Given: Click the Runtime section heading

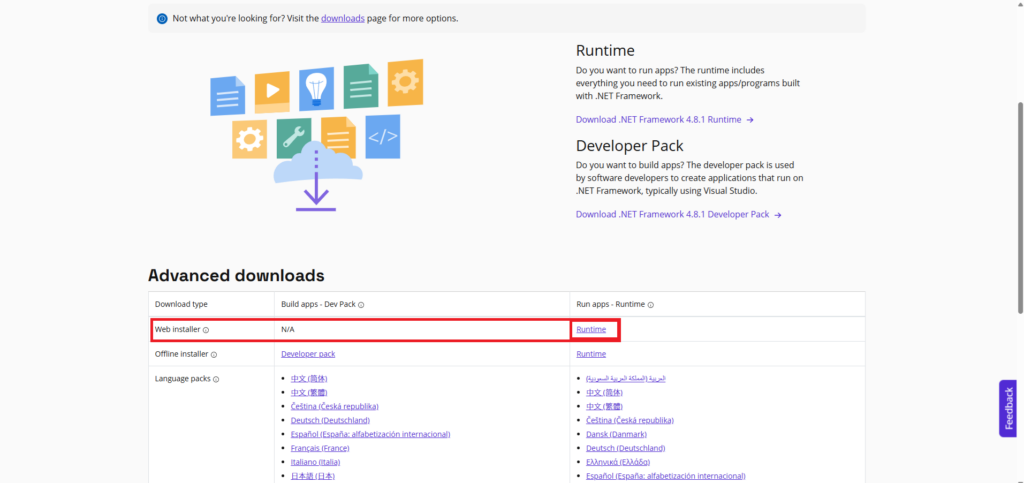Looking at the screenshot, I should (605, 51).
